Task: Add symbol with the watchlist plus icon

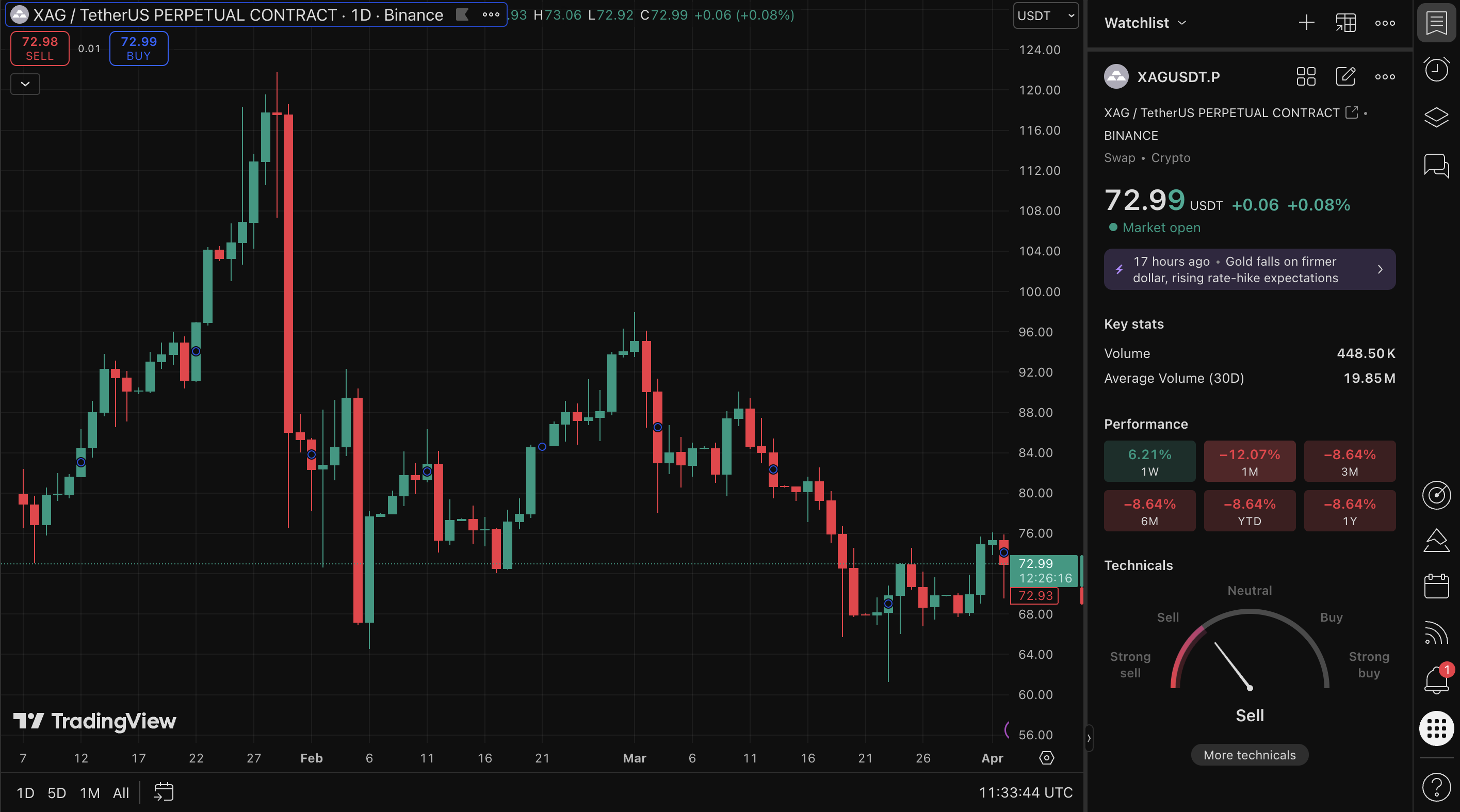Action: click(1306, 23)
